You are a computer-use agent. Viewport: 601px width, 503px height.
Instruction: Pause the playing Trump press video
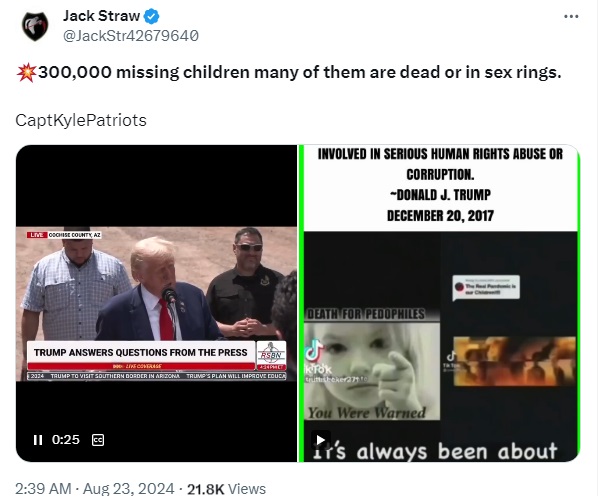click(38, 442)
